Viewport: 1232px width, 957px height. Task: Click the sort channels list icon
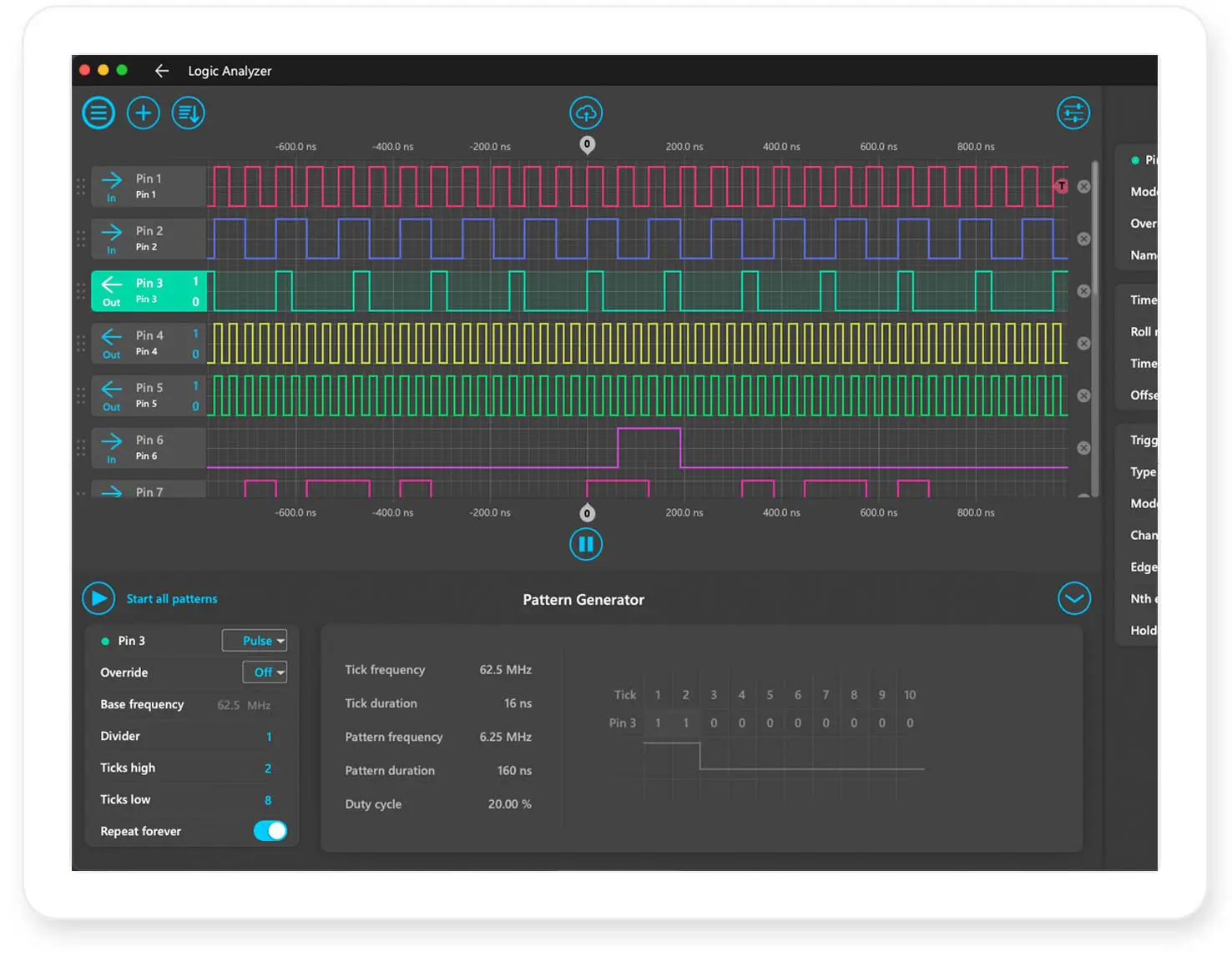[188, 113]
